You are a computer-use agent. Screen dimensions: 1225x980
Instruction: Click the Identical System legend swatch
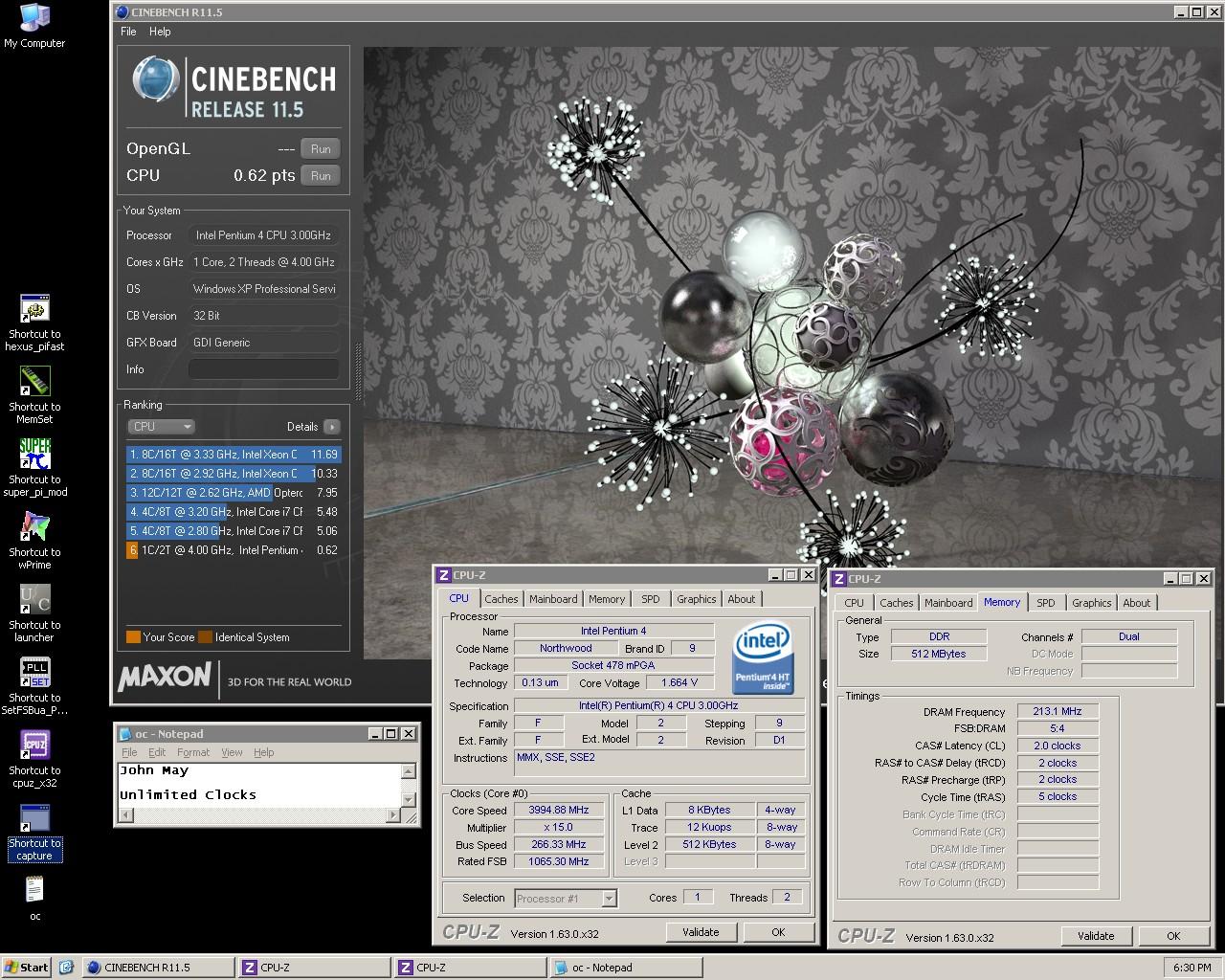(205, 637)
